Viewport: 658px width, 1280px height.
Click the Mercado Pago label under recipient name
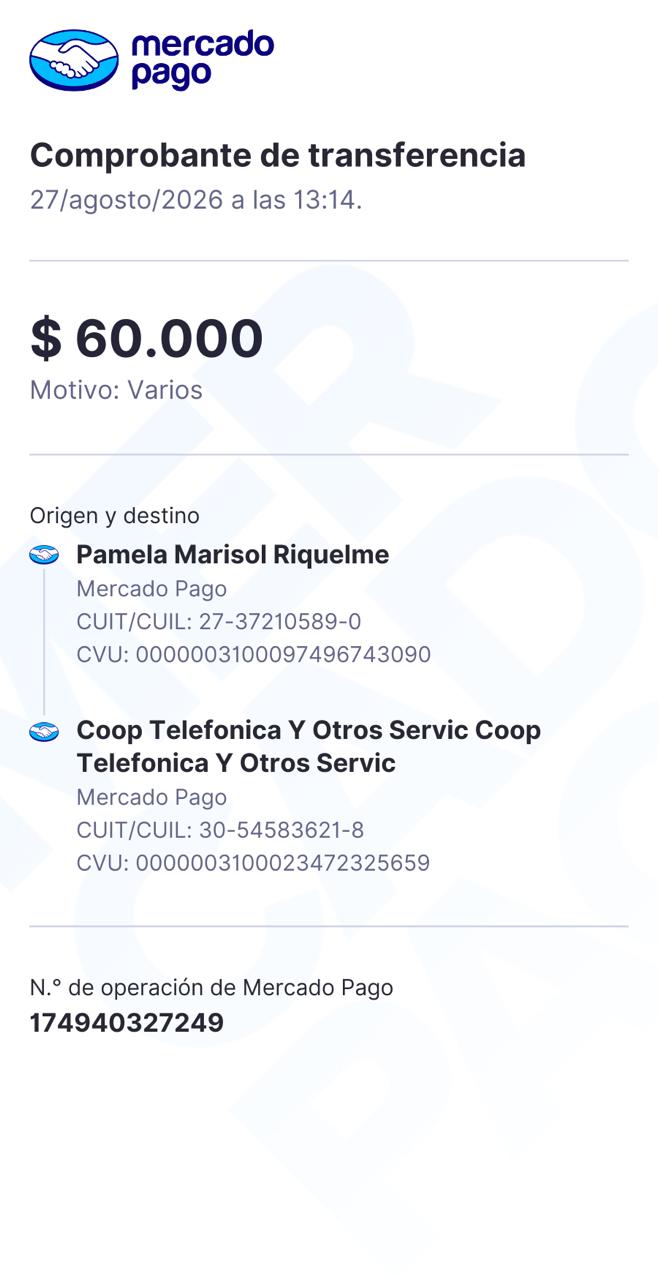tap(152, 797)
